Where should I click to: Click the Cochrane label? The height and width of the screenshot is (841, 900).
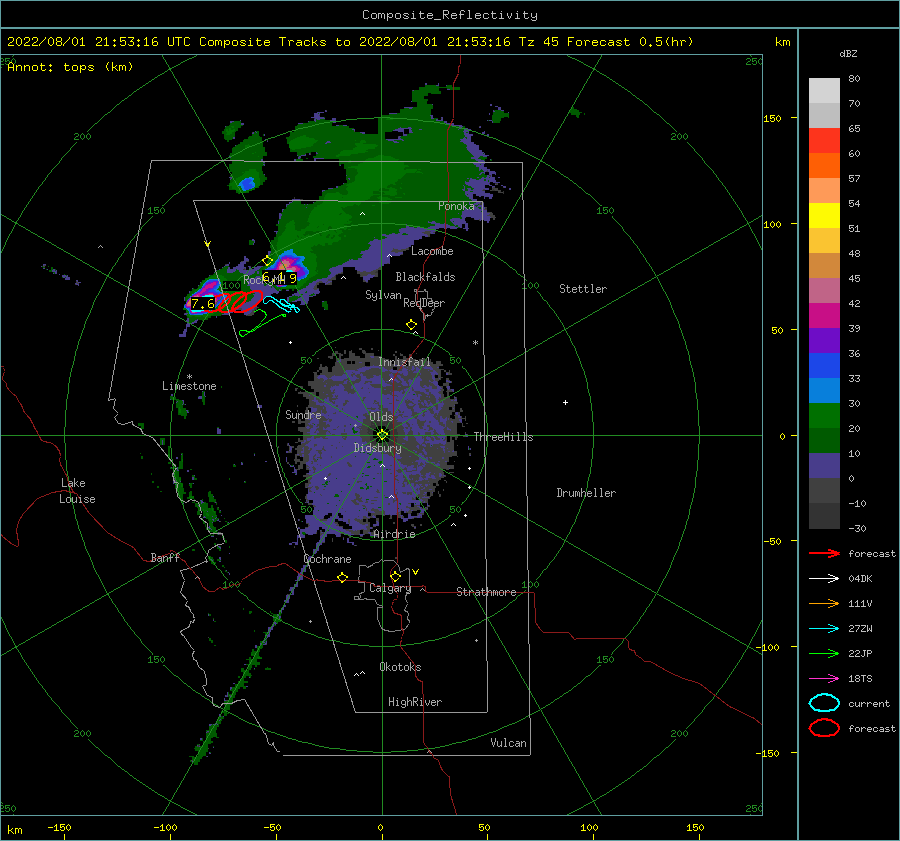[327, 559]
